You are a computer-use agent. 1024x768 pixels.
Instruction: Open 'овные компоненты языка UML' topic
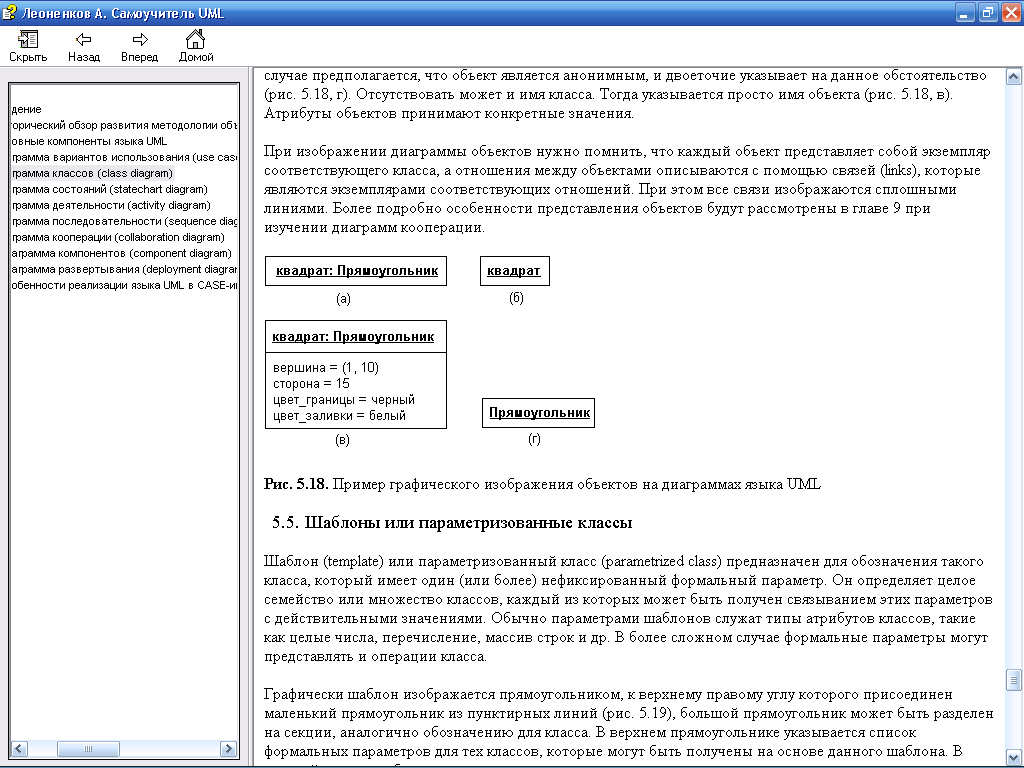(x=89, y=141)
